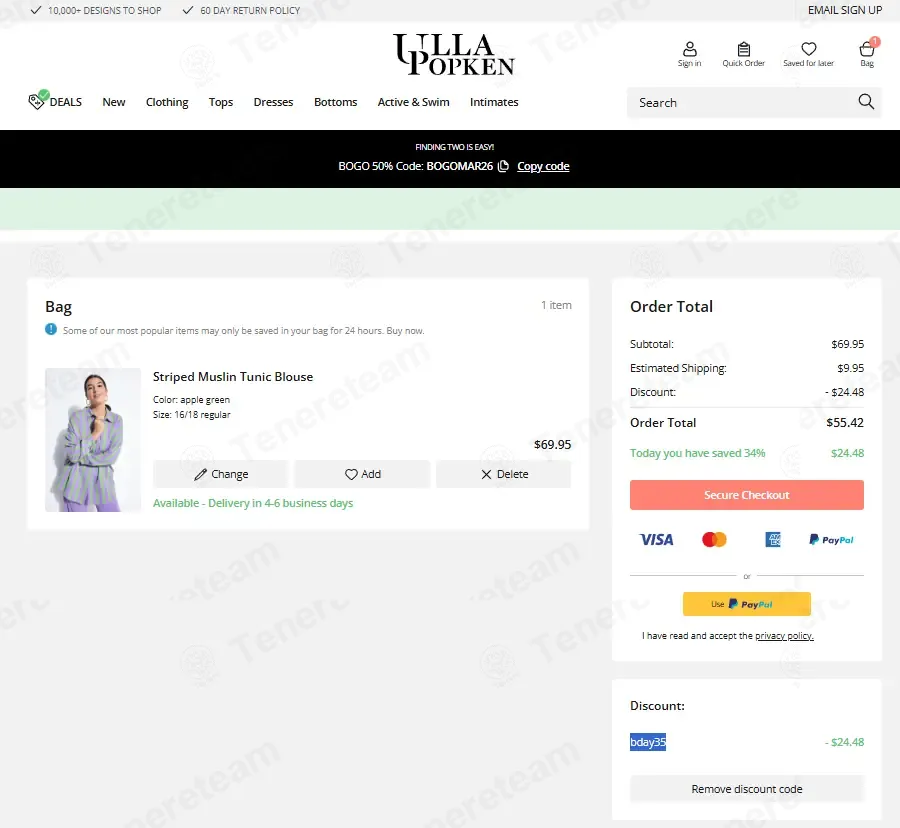Open the Bottoms menu

(x=336, y=102)
